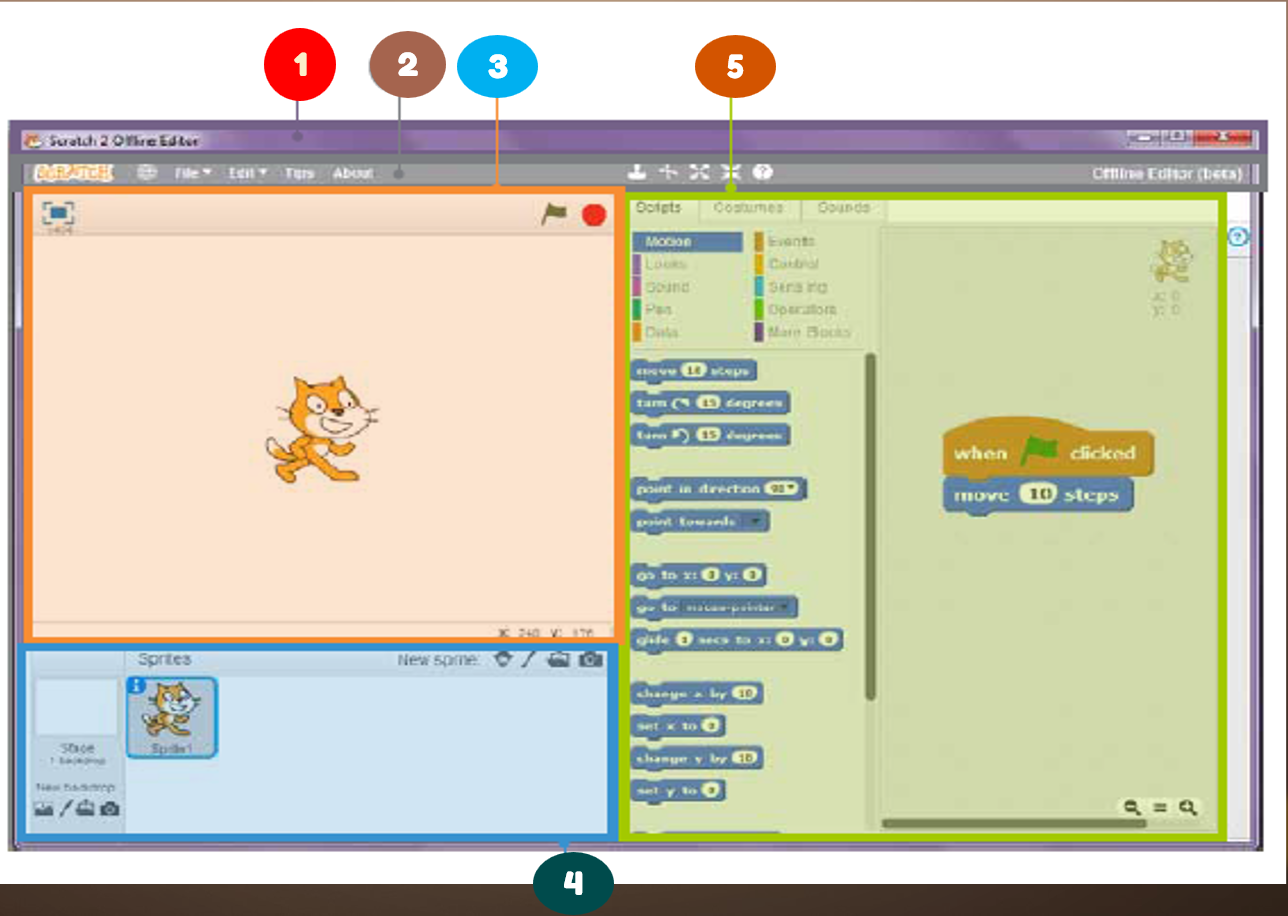Choose the Shrink sprite tool icon
The image size is (1288, 916).
click(x=731, y=172)
